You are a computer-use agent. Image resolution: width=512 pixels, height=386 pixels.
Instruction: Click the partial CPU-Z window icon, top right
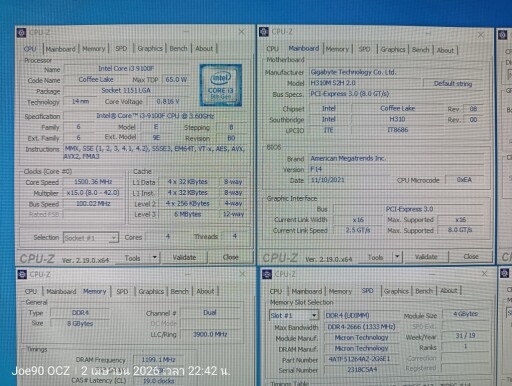(x=503, y=35)
